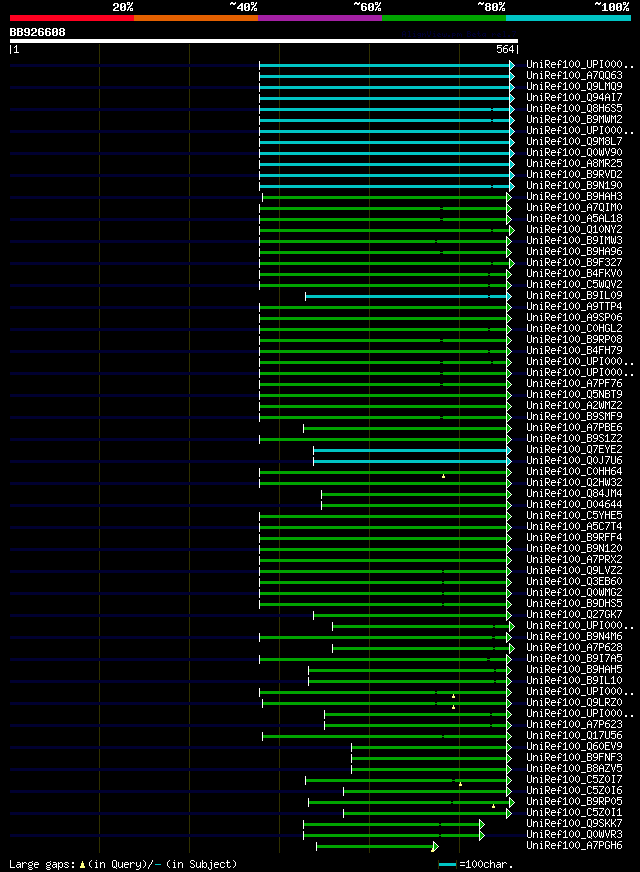
Task: Select the UniRef100_B9I7A5 label
Action: point(574,658)
